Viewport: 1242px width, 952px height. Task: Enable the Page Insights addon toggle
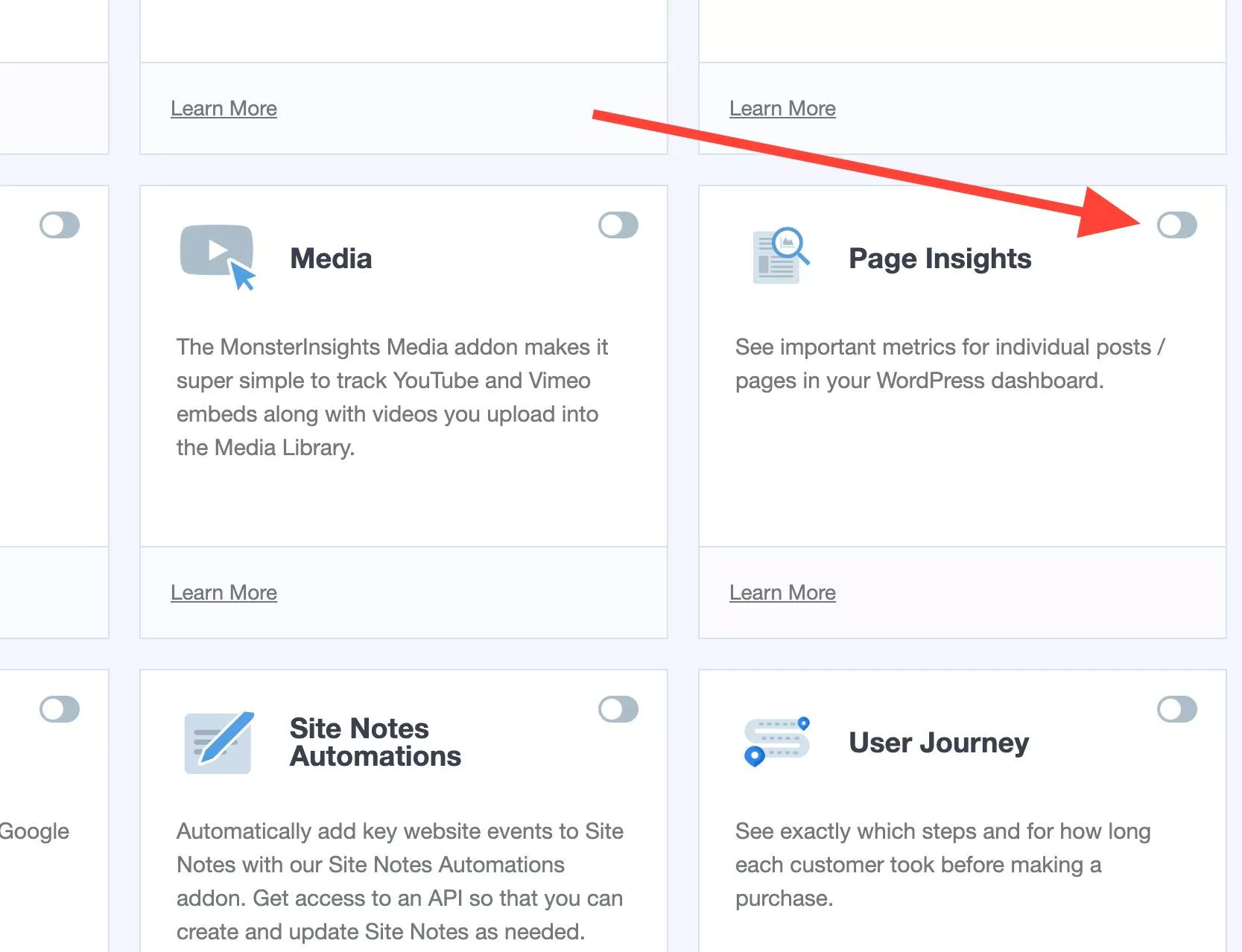[x=1177, y=225]
